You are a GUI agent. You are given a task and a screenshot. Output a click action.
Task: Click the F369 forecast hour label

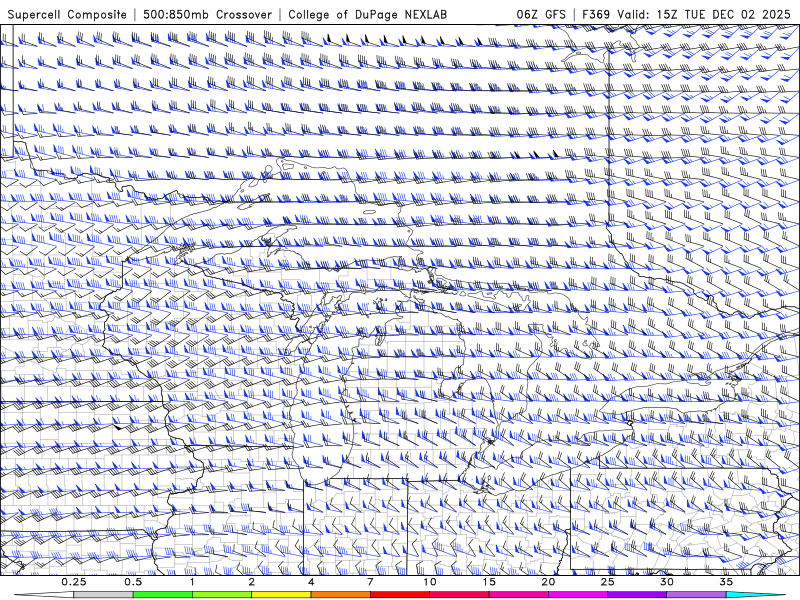(x=596, y=14)
